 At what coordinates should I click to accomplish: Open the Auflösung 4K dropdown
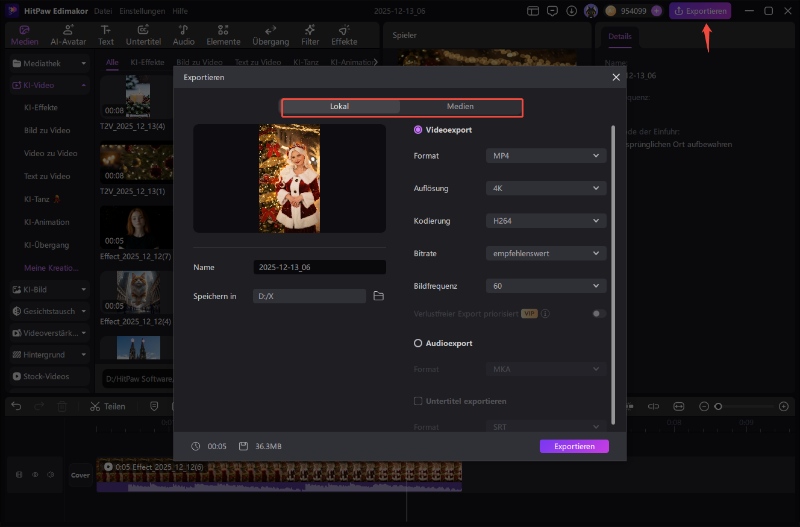pos(546,188)
